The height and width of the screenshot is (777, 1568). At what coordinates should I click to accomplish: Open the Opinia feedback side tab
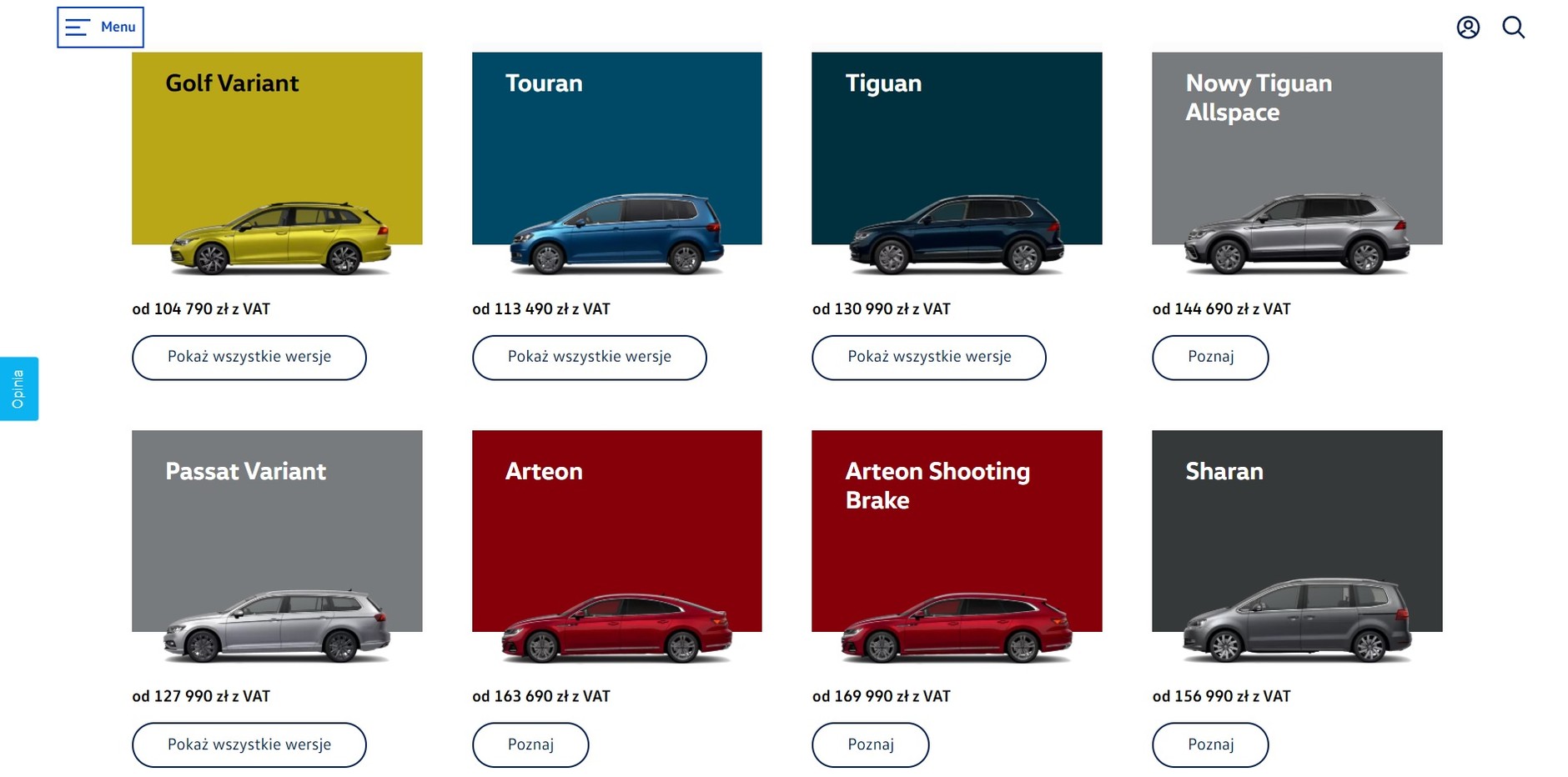click(x=18, y=388)
